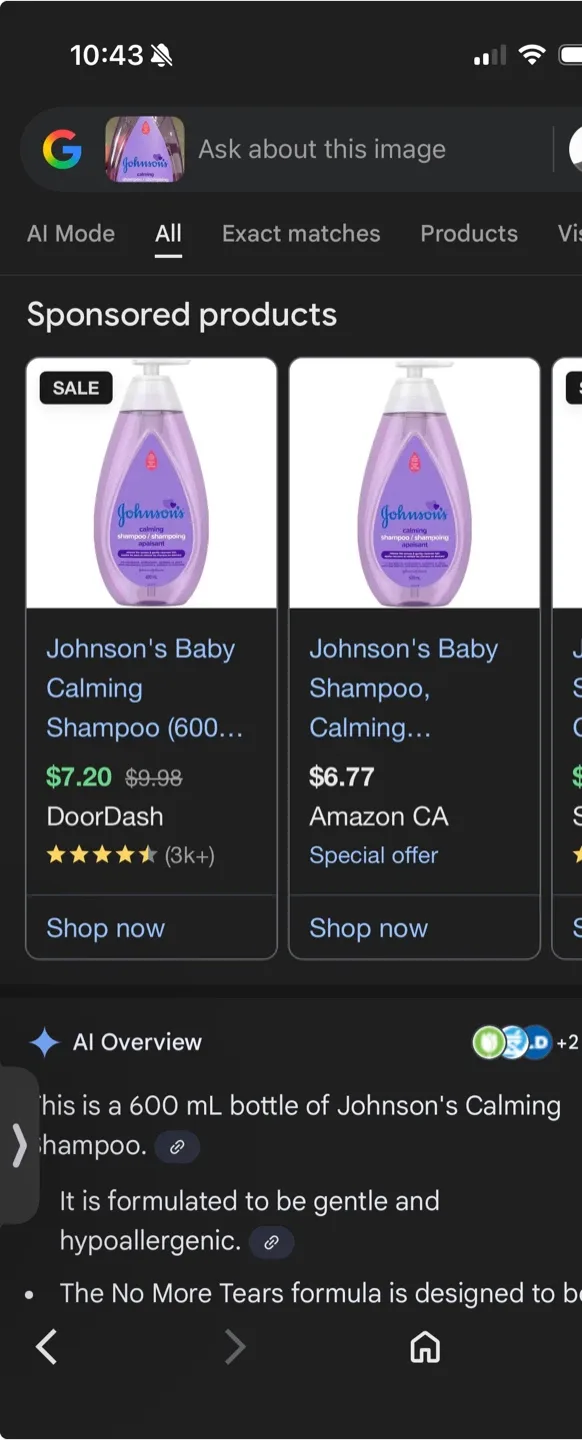Switch to the AI Mode tab
Image resolution: width=582 pixels, height=1440 pixels.
(x=70, y=233)
